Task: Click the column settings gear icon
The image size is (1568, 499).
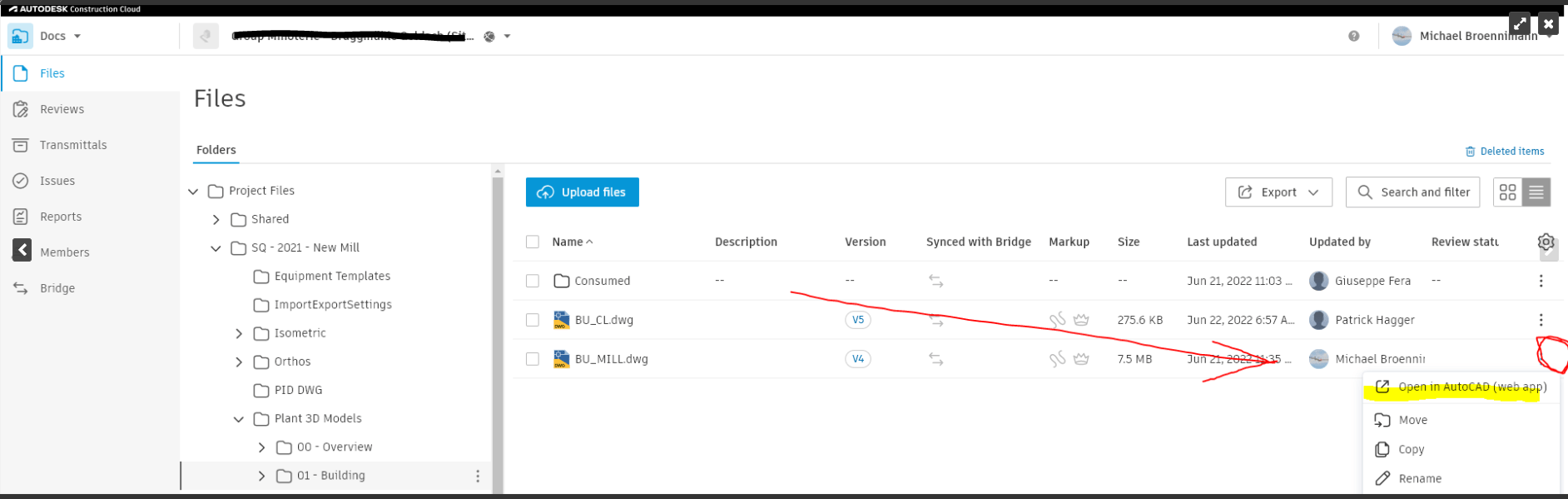Action: (1546, 242)
